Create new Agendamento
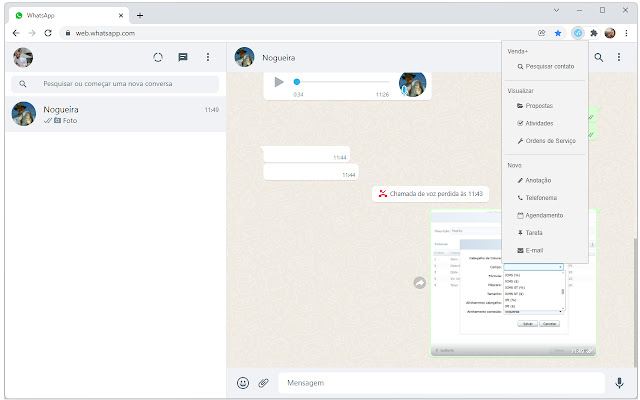640x400 pixels. pos(540,216)
